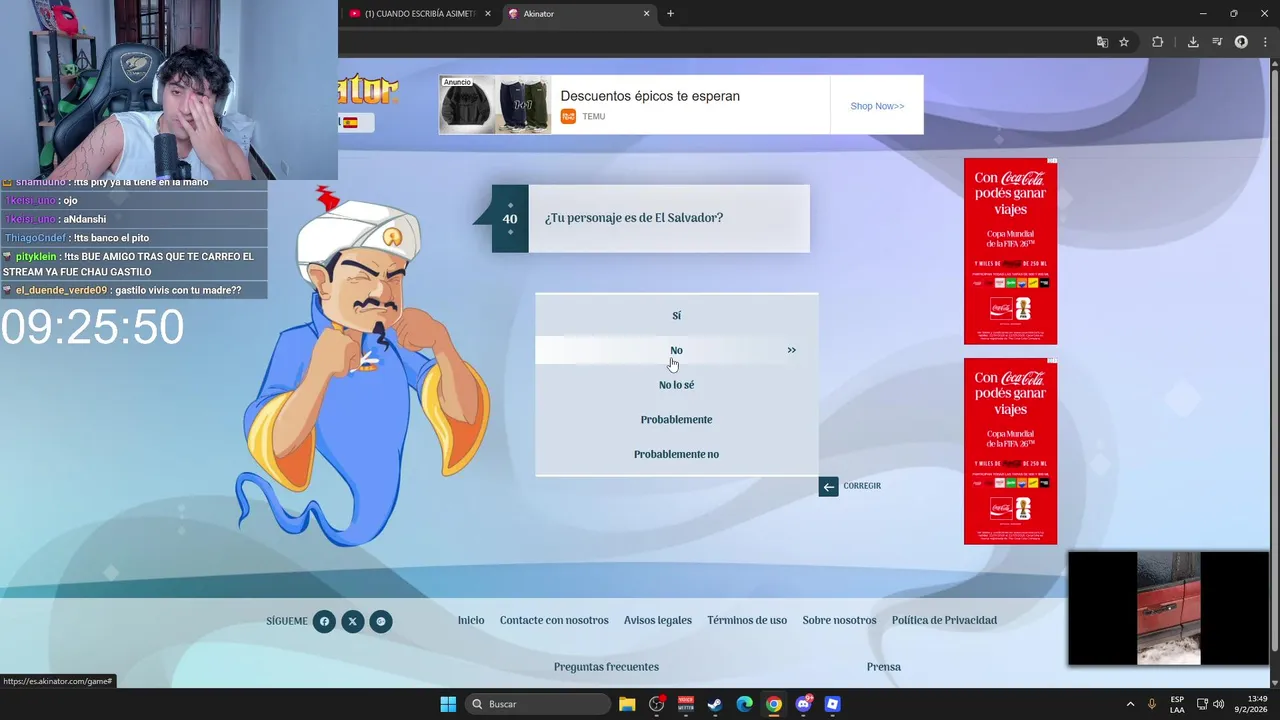
Task: Click the microphone tray icon
Action: point(1152,704)
